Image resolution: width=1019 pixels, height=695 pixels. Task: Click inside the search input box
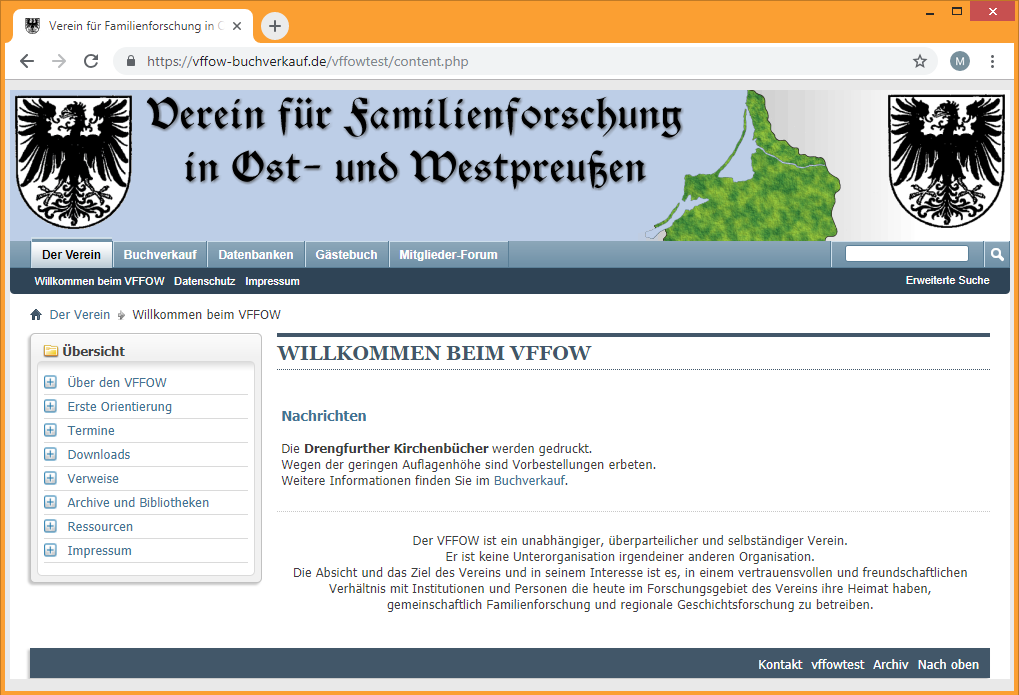[905, 253]
